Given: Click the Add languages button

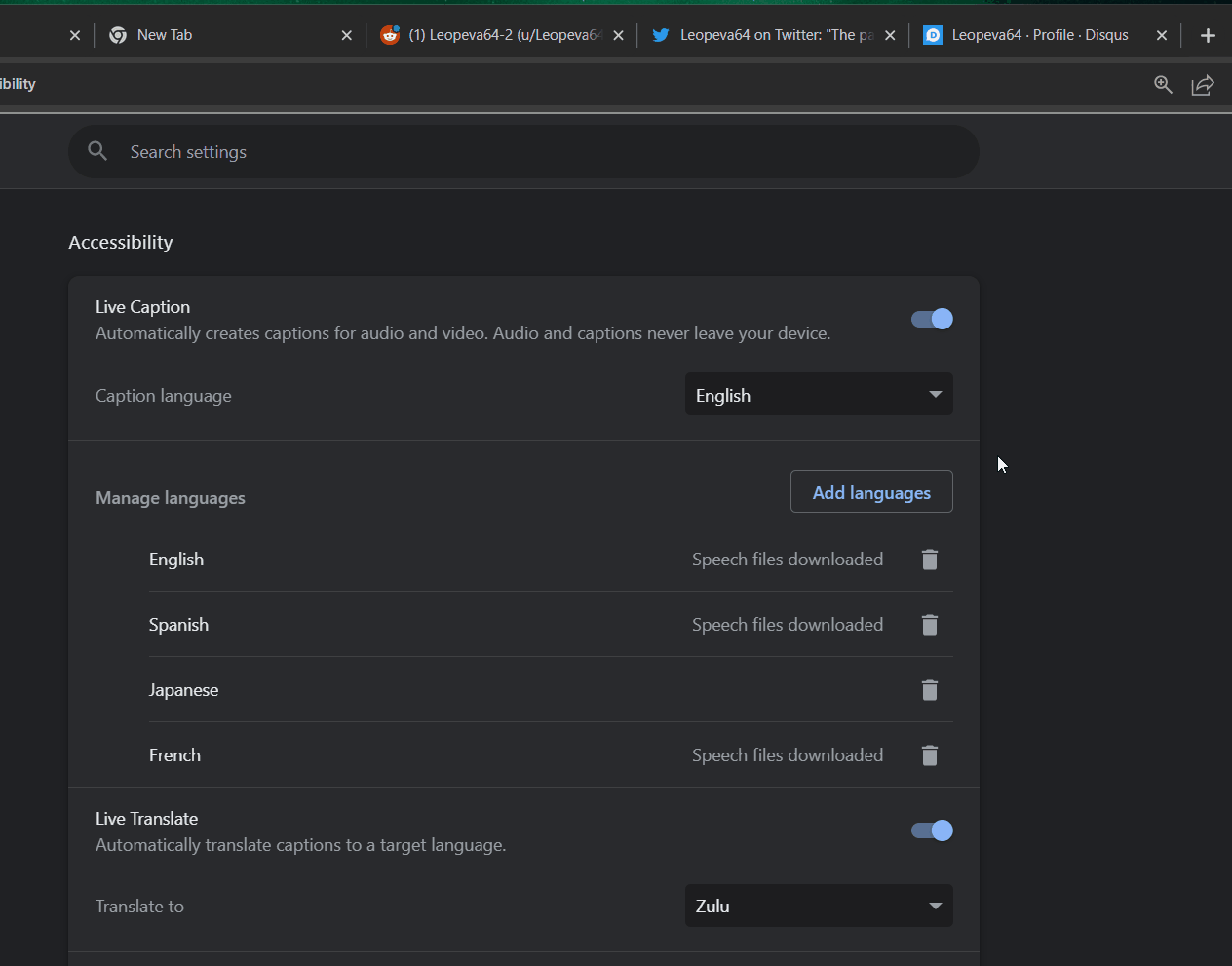Looking at the screenshot, I should (x=870, y=491).
